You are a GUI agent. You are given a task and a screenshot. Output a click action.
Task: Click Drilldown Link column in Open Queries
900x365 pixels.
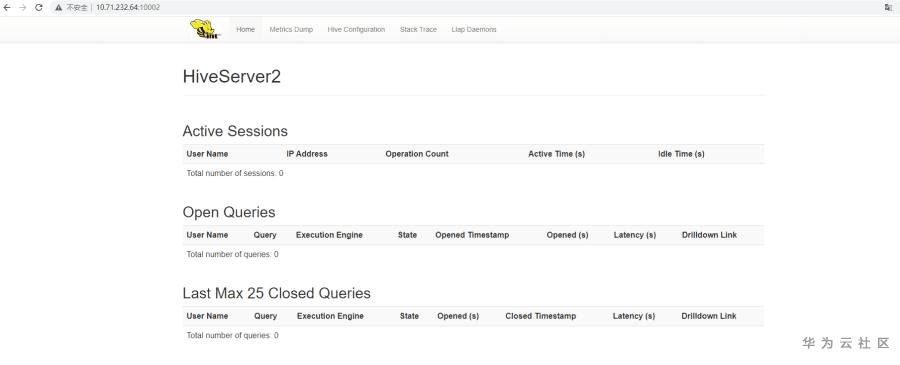[x=709, y=235]
